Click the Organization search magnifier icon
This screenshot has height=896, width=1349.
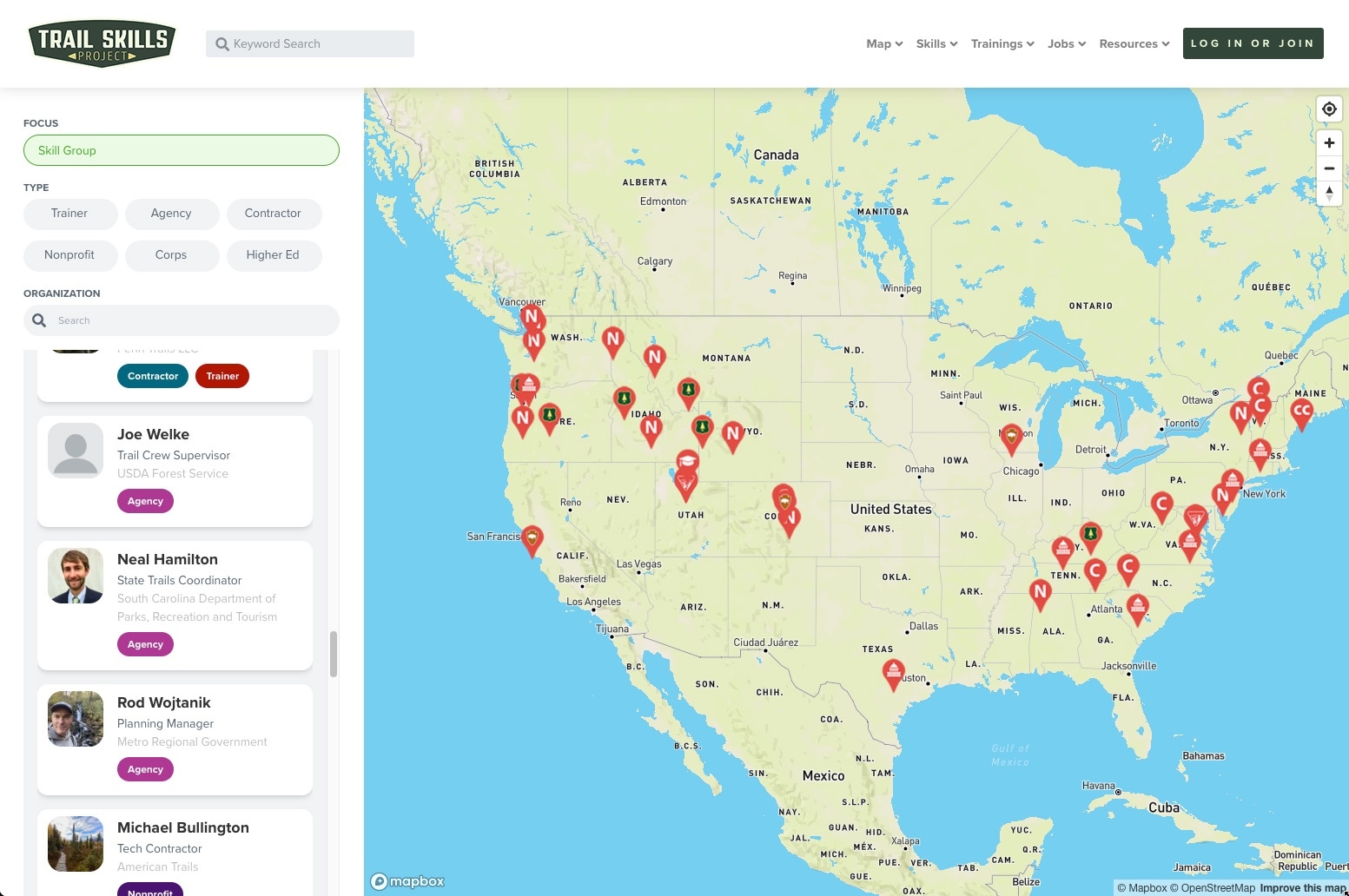[x=39, y=320]
